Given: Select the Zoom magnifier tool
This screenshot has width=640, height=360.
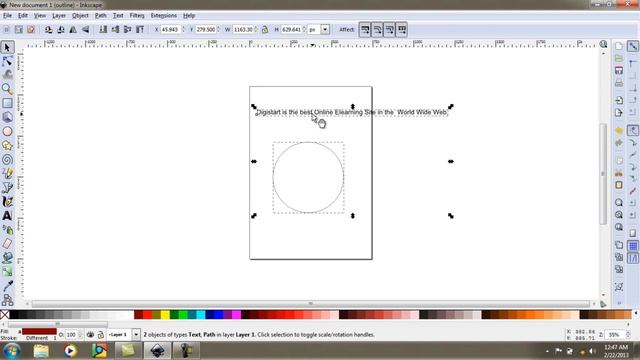Looking at the screenshot, I should coord(7,89).
